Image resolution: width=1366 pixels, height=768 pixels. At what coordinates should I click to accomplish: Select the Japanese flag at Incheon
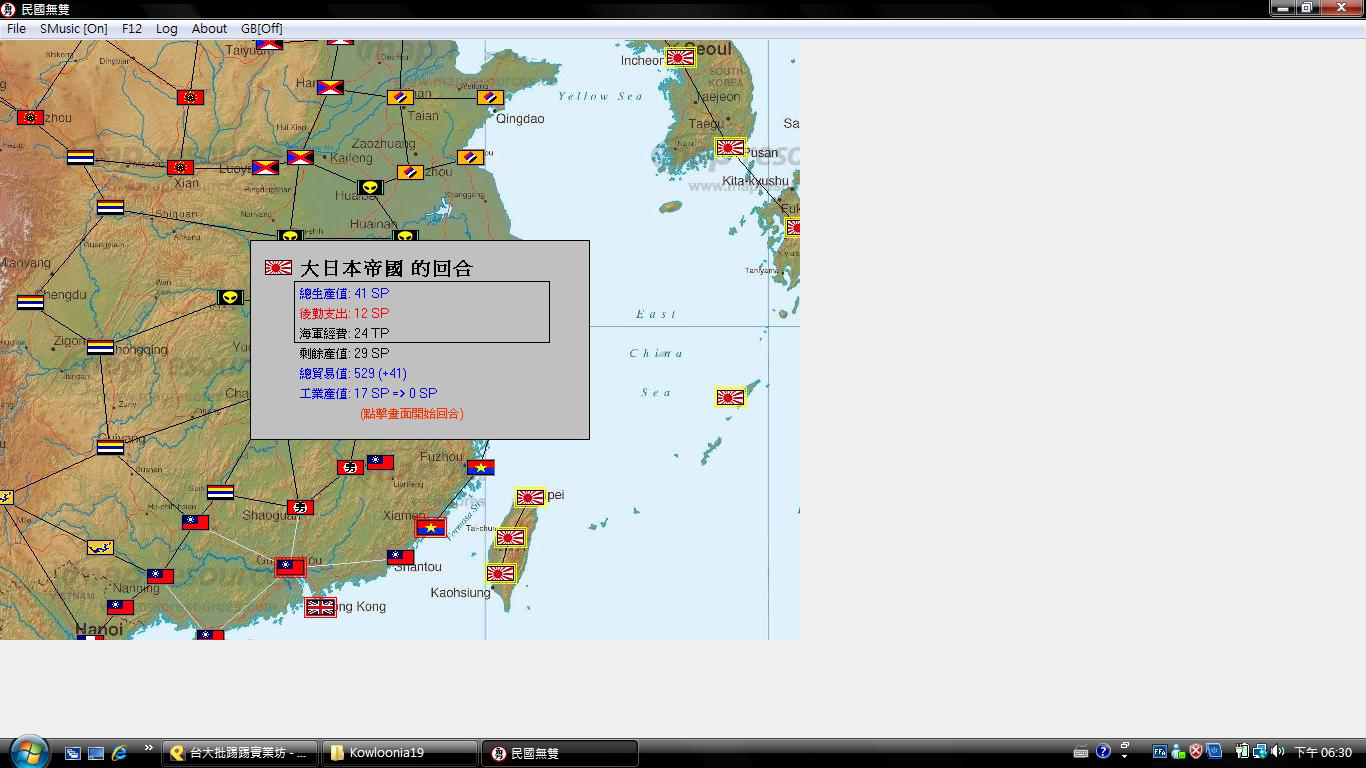[x=680, y=58]
